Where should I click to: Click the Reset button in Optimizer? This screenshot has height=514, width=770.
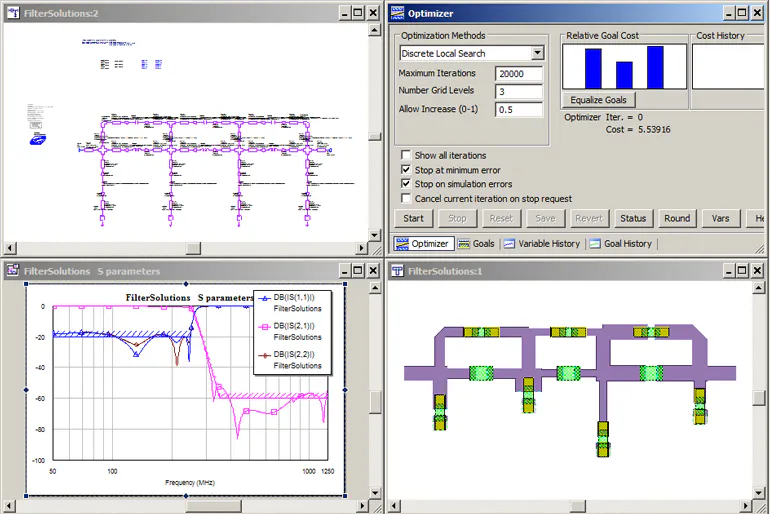coord(501,218)
